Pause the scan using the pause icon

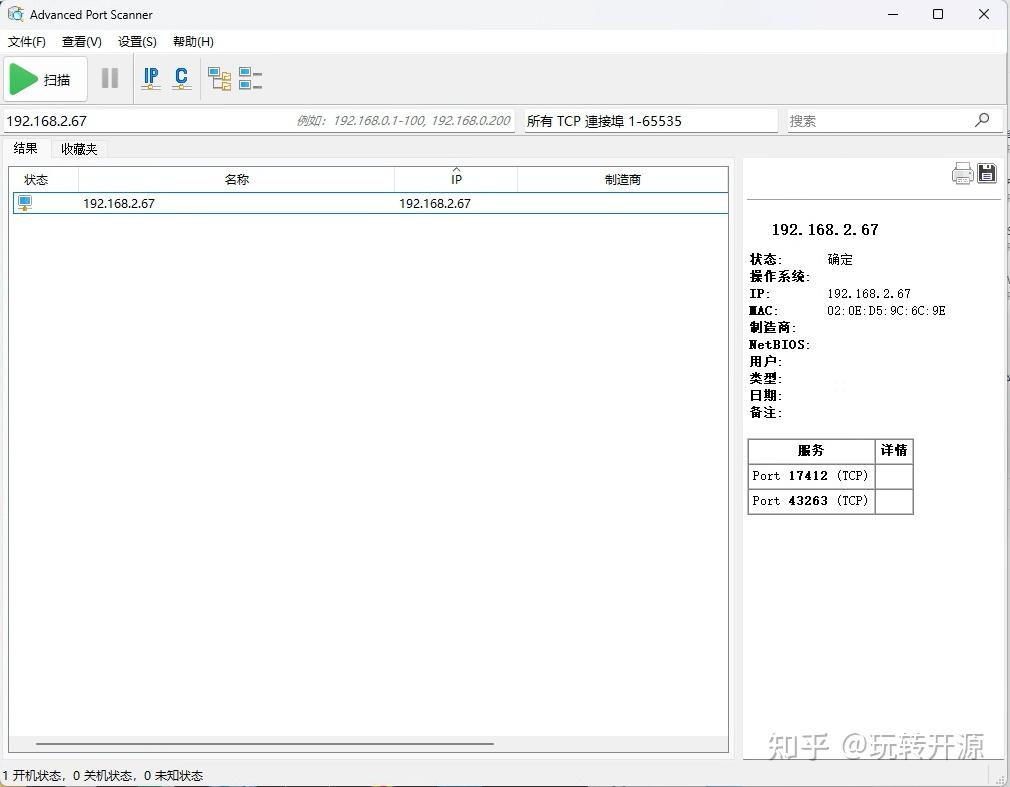[110, 78]
